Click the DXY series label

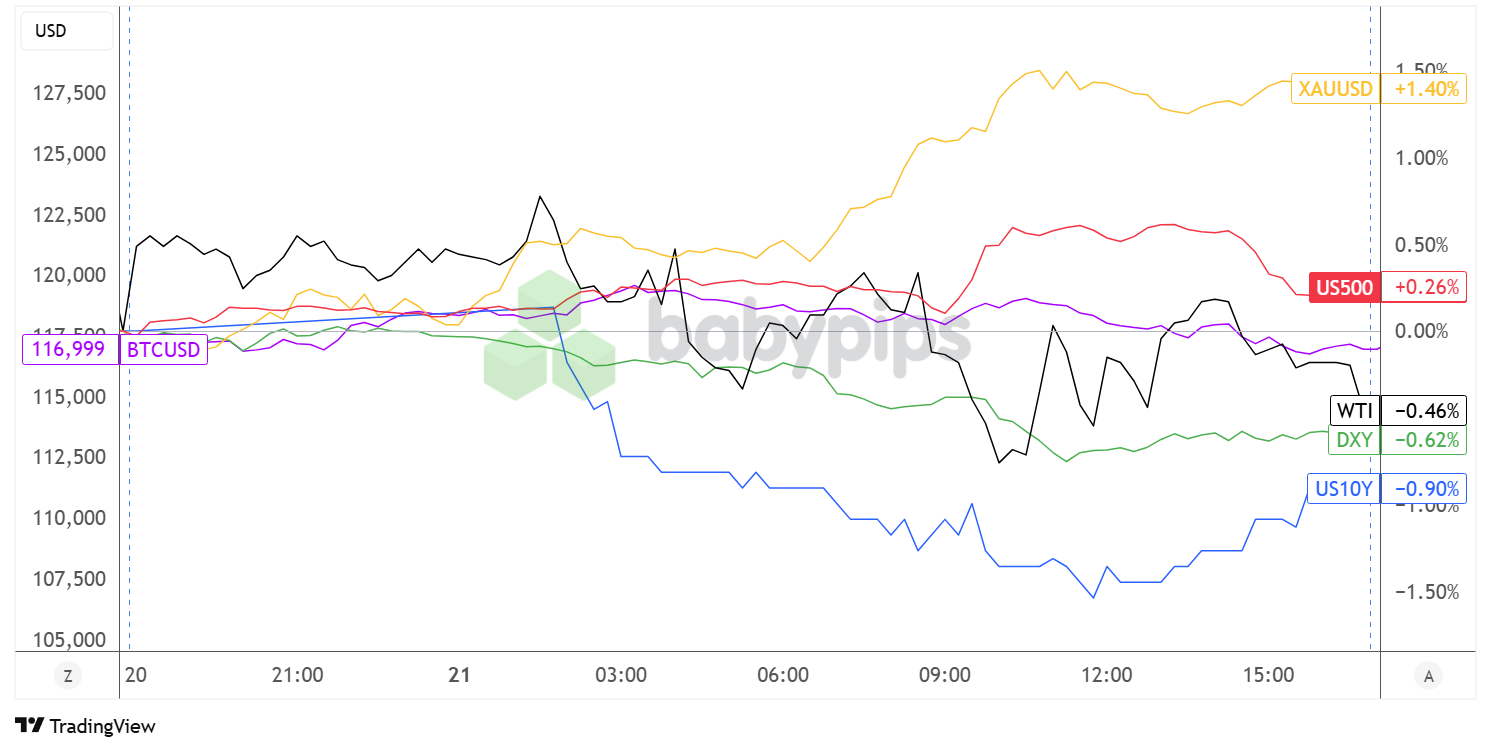click(x=1353, y=440)
